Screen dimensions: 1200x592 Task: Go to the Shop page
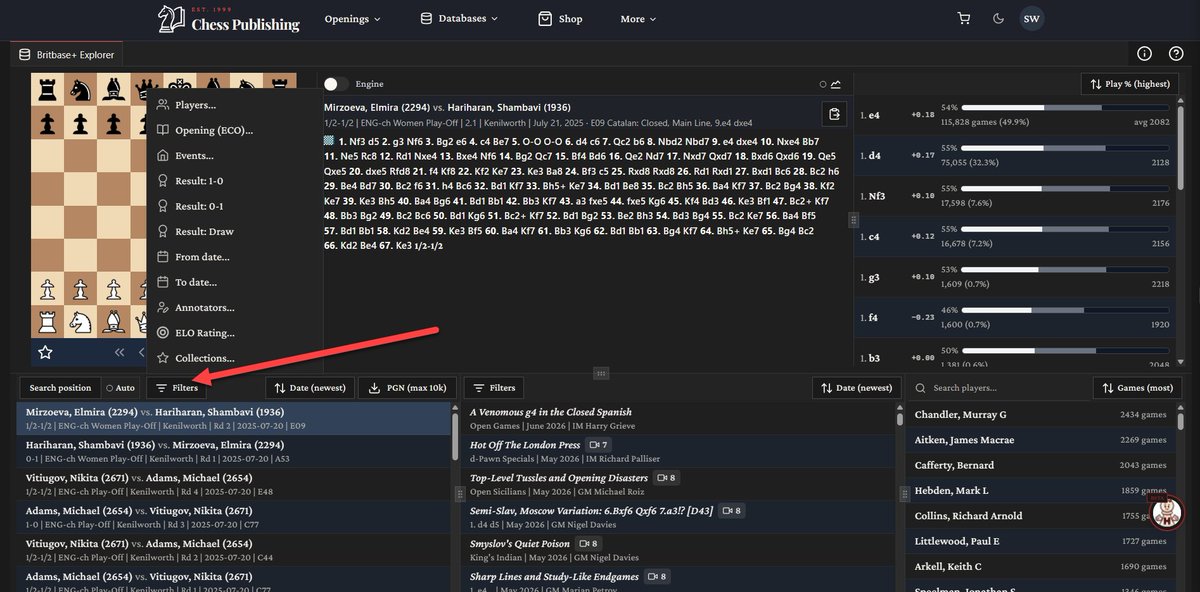(x=560, y=18)
